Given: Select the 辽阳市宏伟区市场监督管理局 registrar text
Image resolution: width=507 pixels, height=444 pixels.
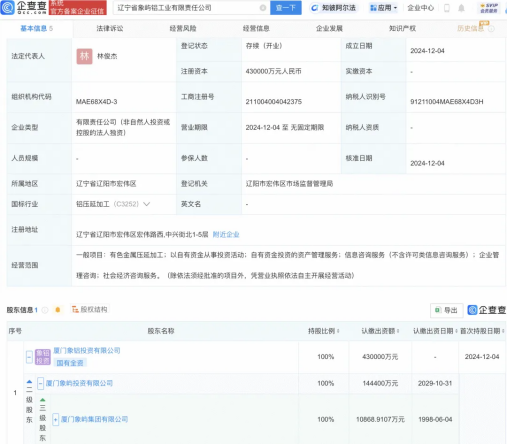Looking at the screenshot, I should pos(289,184).
